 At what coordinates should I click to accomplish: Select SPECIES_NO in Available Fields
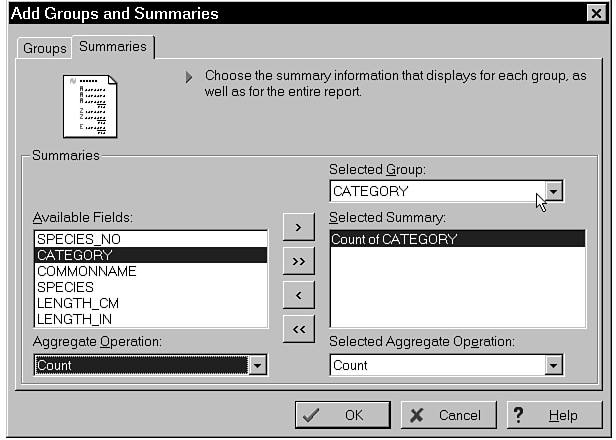(x=78, y=240)
